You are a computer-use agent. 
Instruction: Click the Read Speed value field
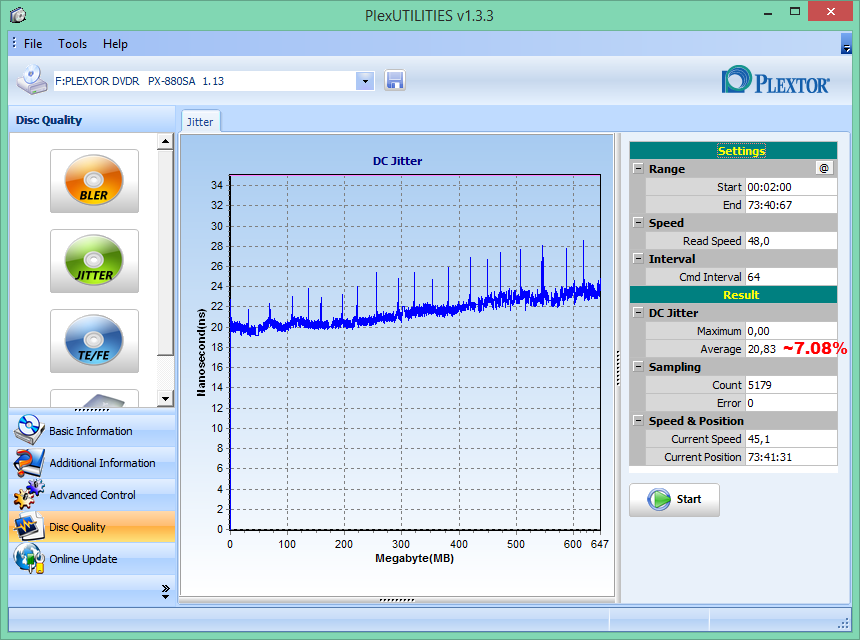791,241
